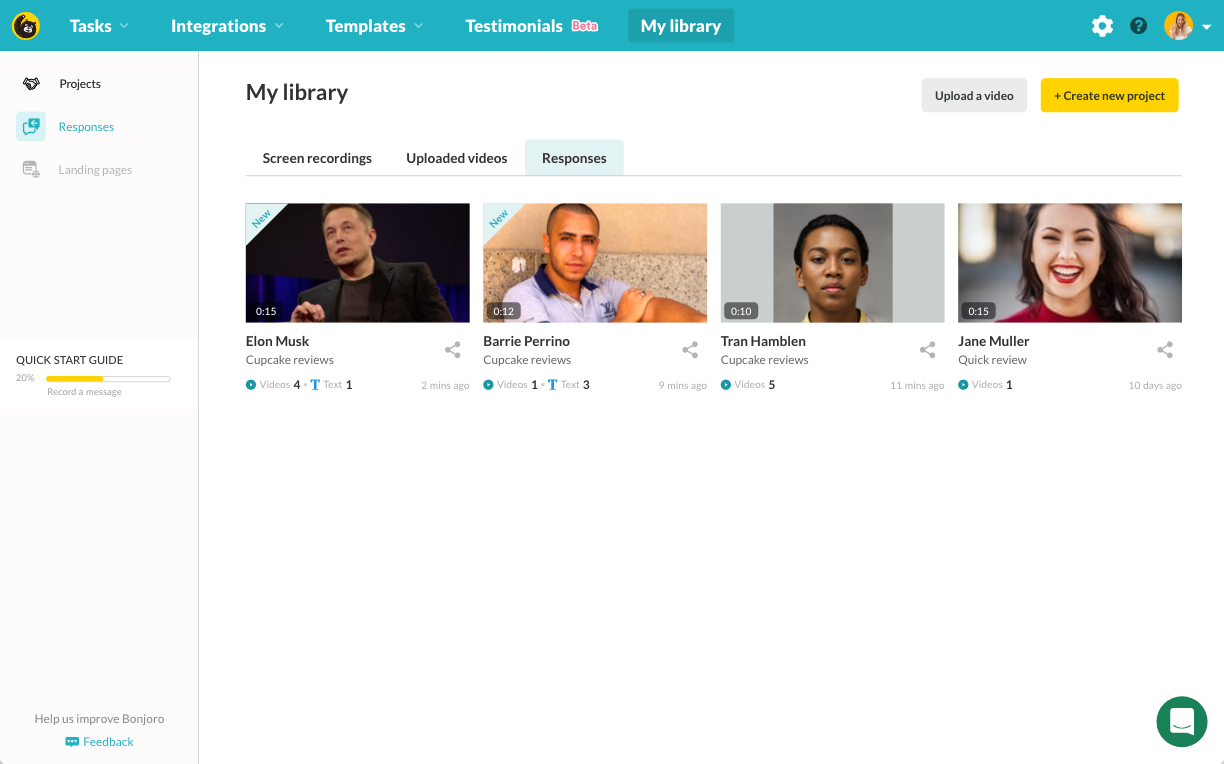Share the Tran Hamblen response
The image size is (1224, 764).
[928, 350]
